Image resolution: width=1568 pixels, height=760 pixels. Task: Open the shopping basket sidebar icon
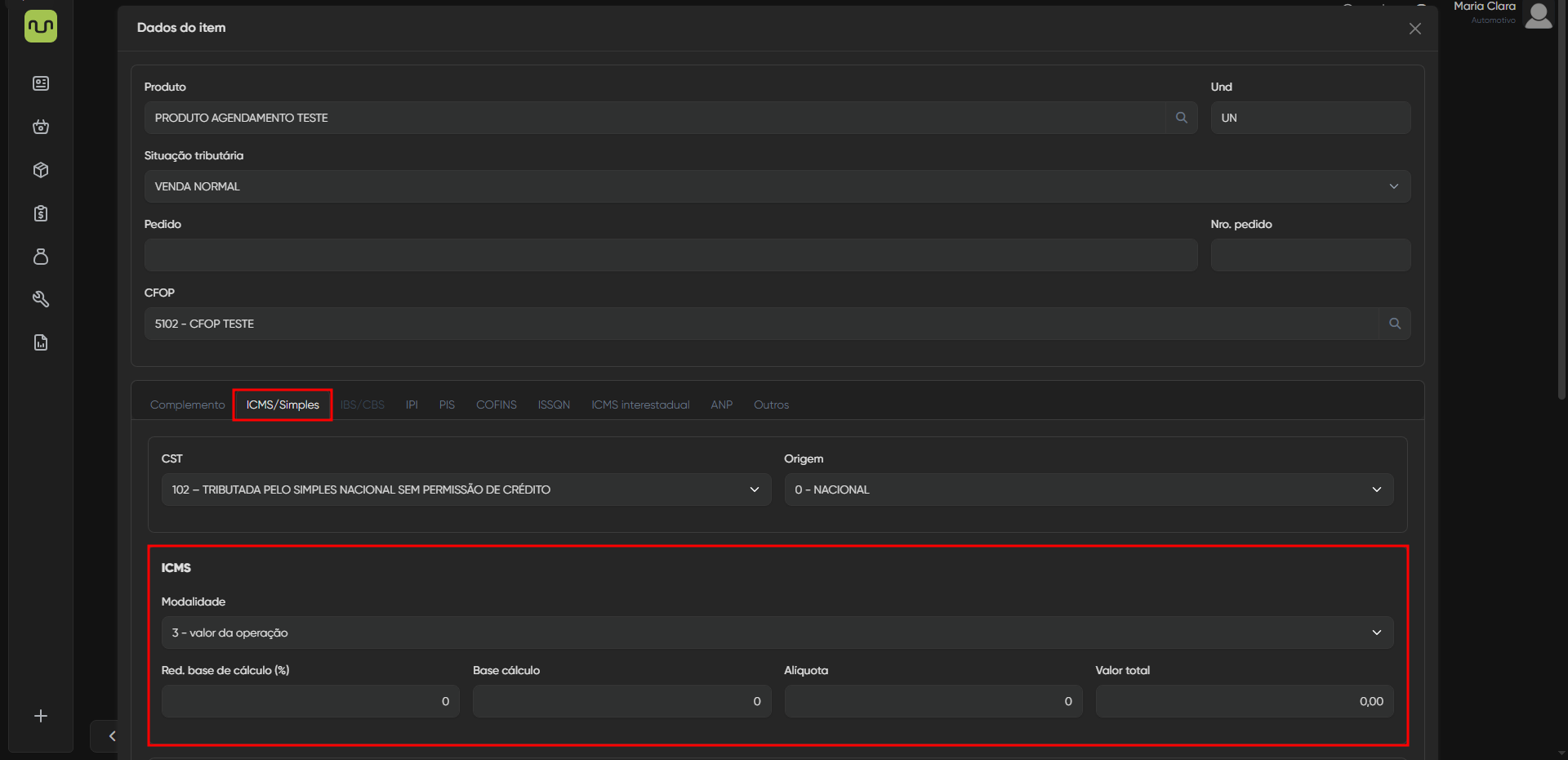(x=41, y=127)
